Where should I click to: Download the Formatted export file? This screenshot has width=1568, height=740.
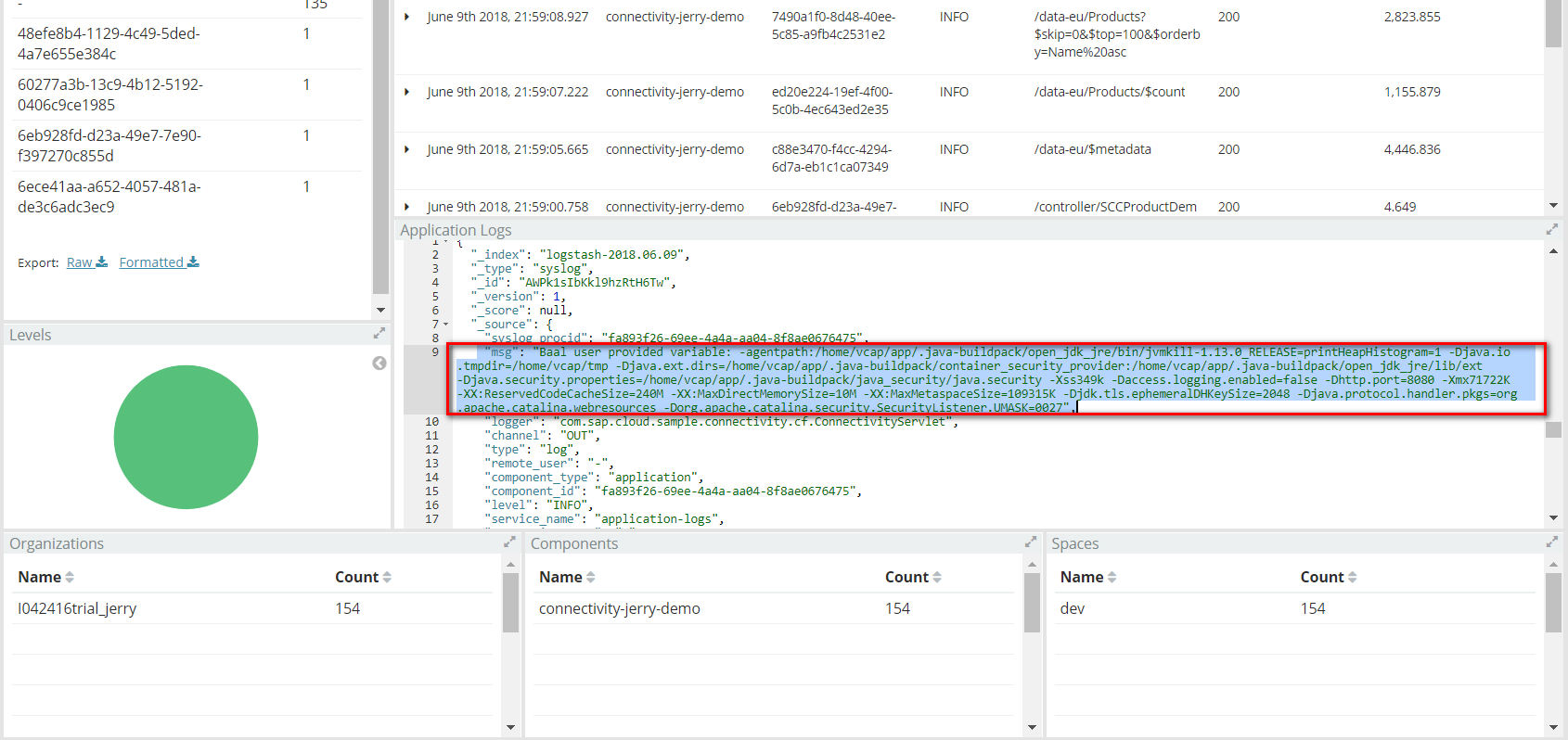(x=159, y=262)
